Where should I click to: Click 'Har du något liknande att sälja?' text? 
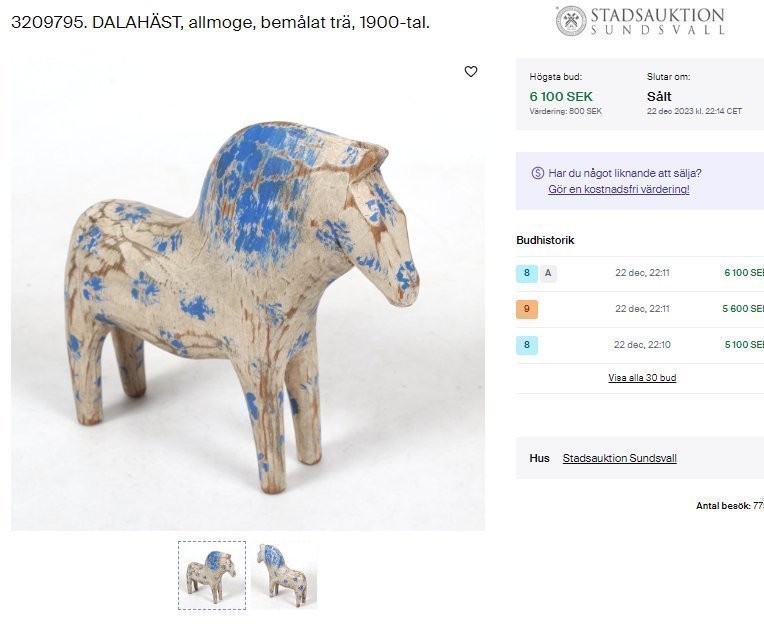[x=625, y=173]
